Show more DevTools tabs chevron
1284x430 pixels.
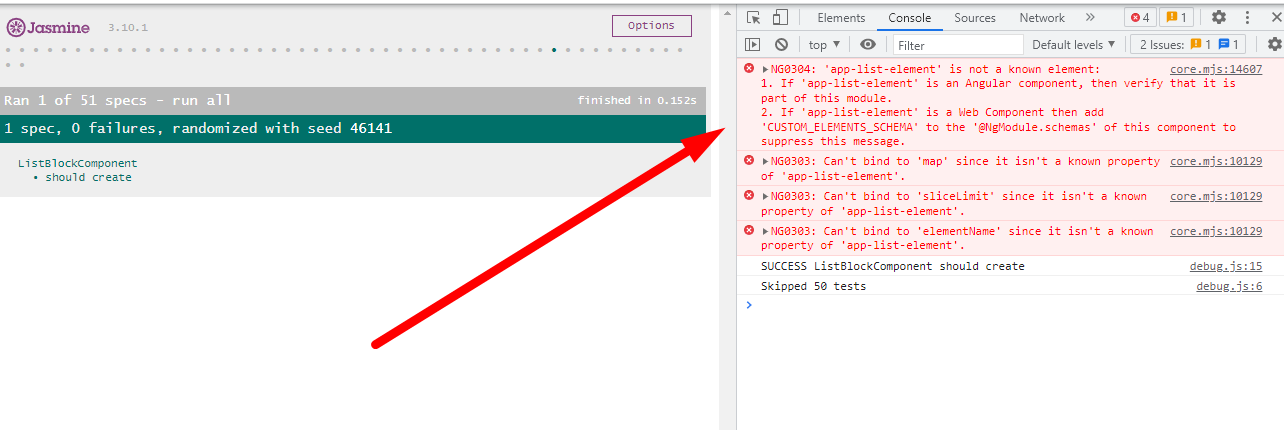coord(1090,17)
